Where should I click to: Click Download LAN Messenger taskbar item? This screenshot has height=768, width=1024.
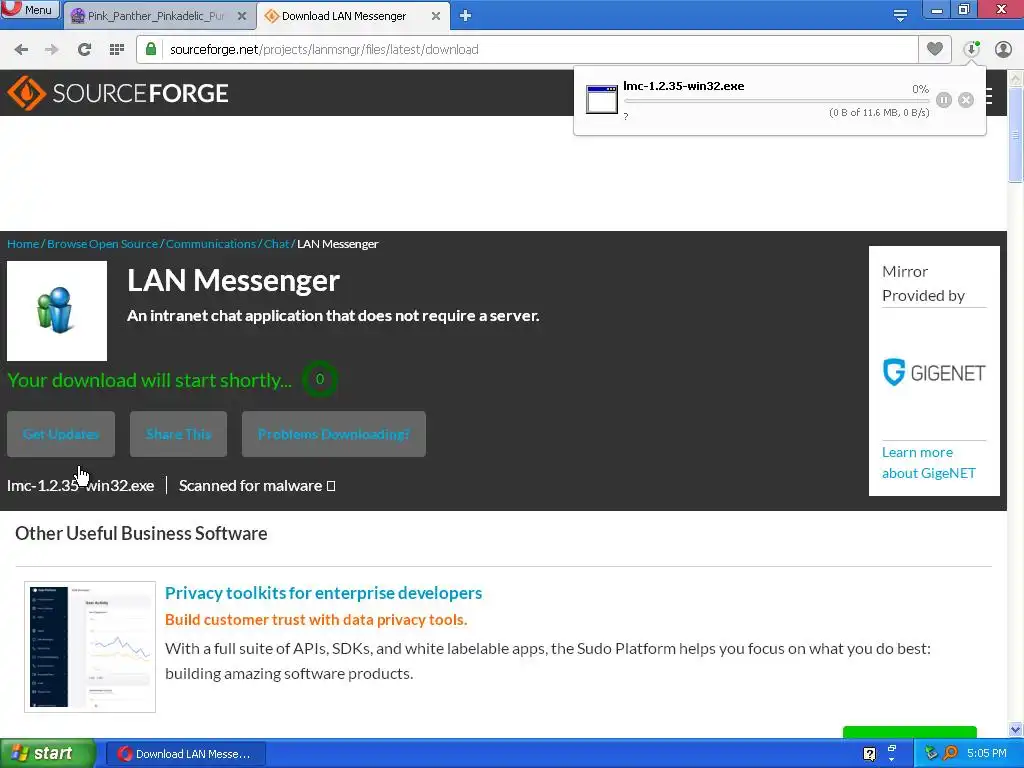click(x=185, y=754)
